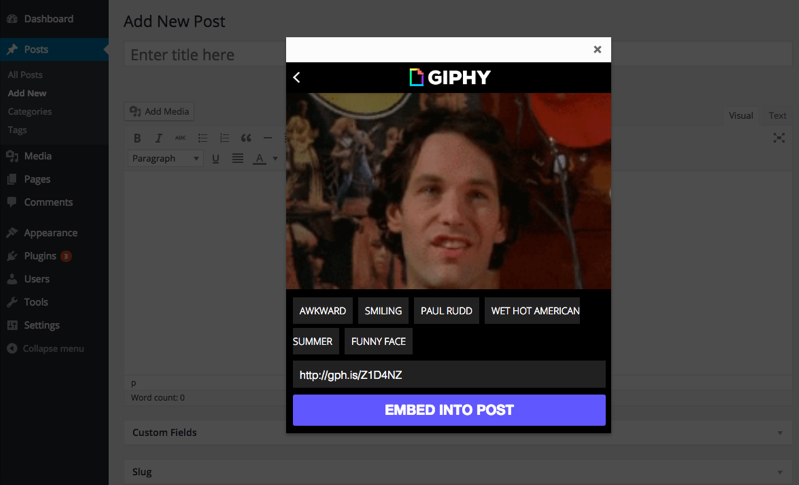Click the Plugins plug icon
799x485 pixels.
[12, 256]
